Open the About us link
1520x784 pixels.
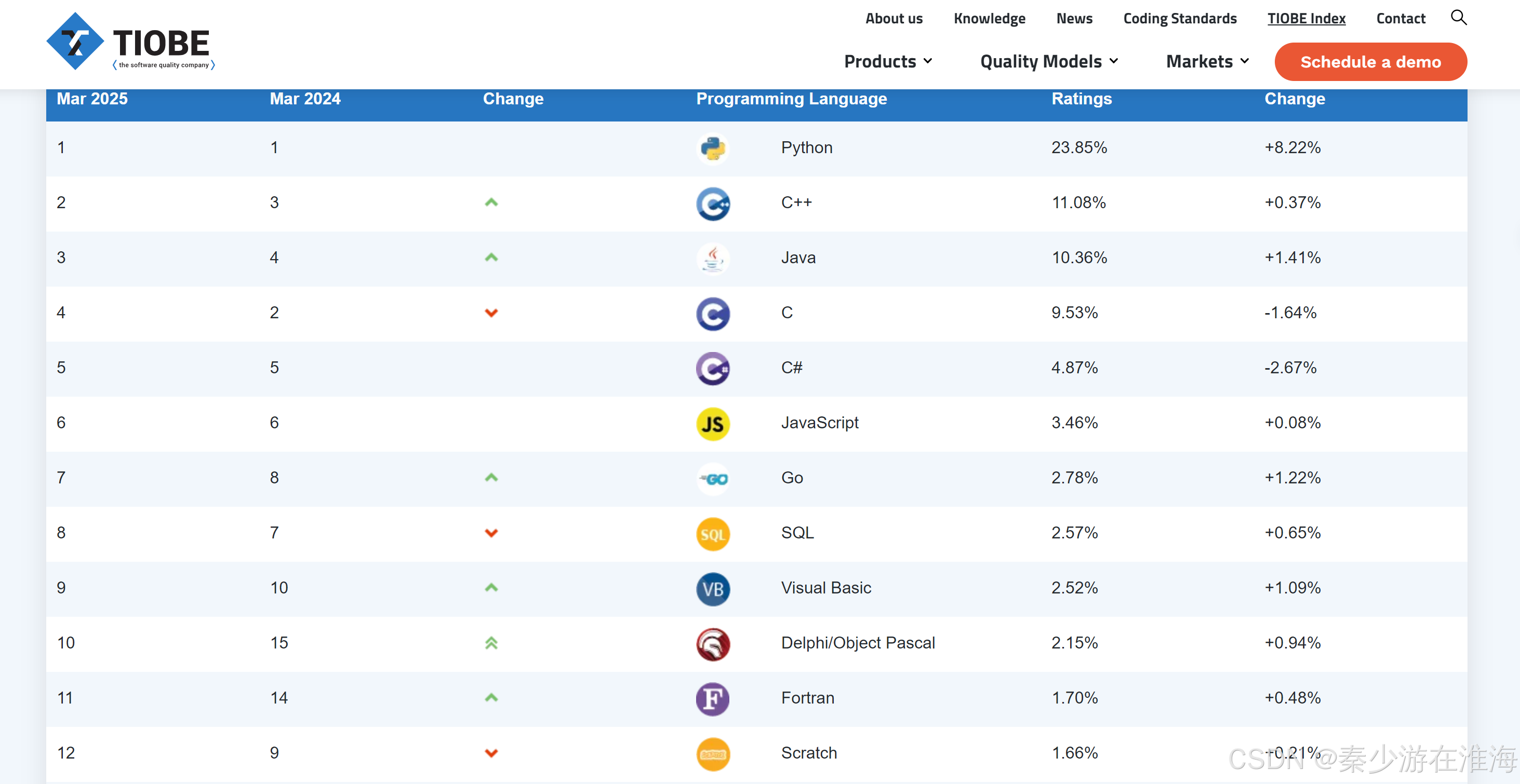894,18
